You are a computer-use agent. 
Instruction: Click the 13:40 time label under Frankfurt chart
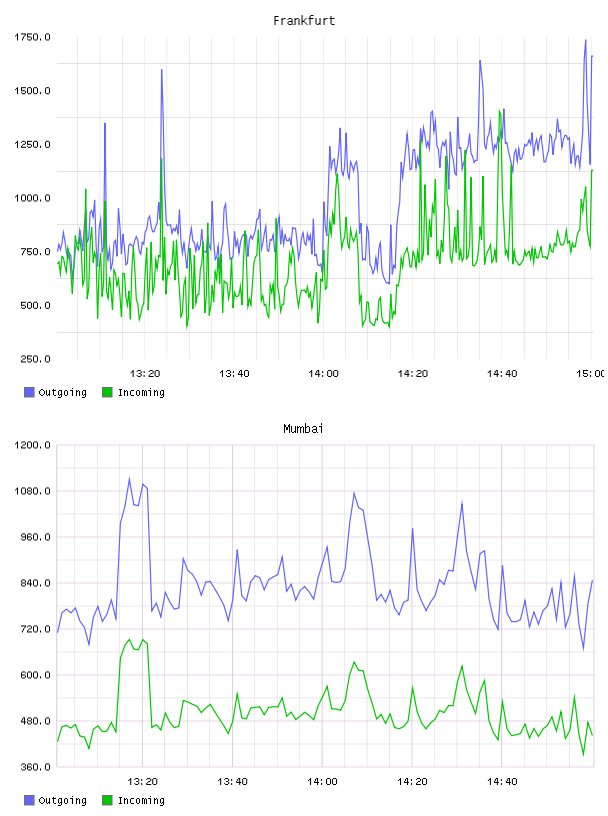click(234, 373)
